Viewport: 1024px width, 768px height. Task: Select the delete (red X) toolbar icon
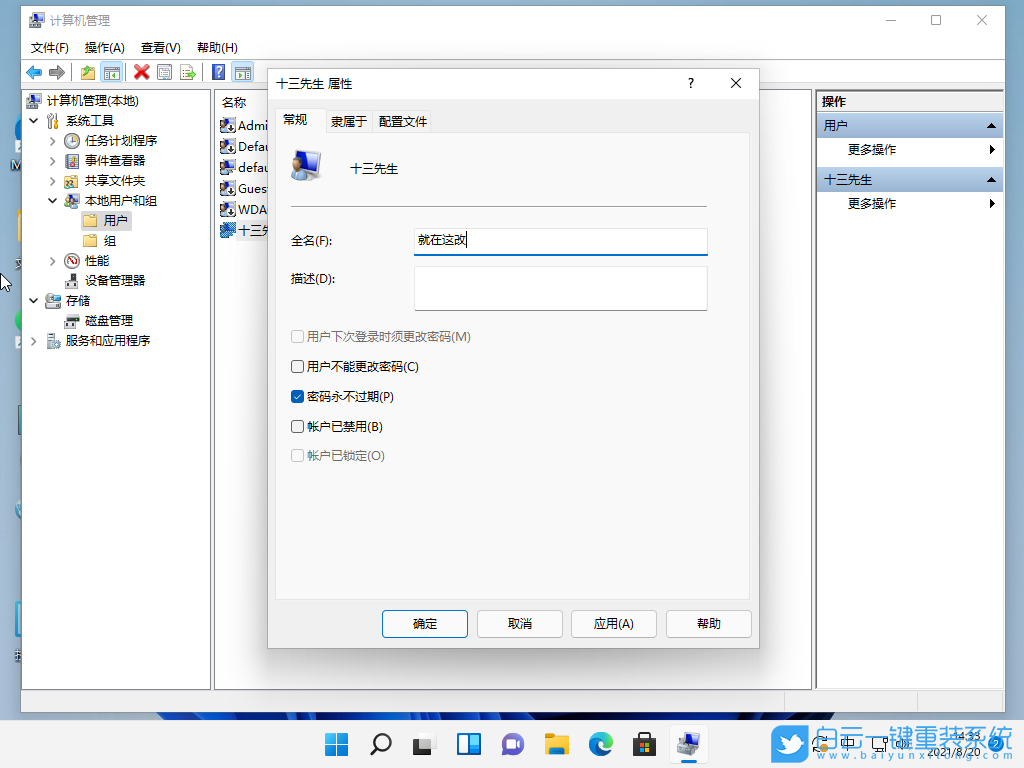141,72
